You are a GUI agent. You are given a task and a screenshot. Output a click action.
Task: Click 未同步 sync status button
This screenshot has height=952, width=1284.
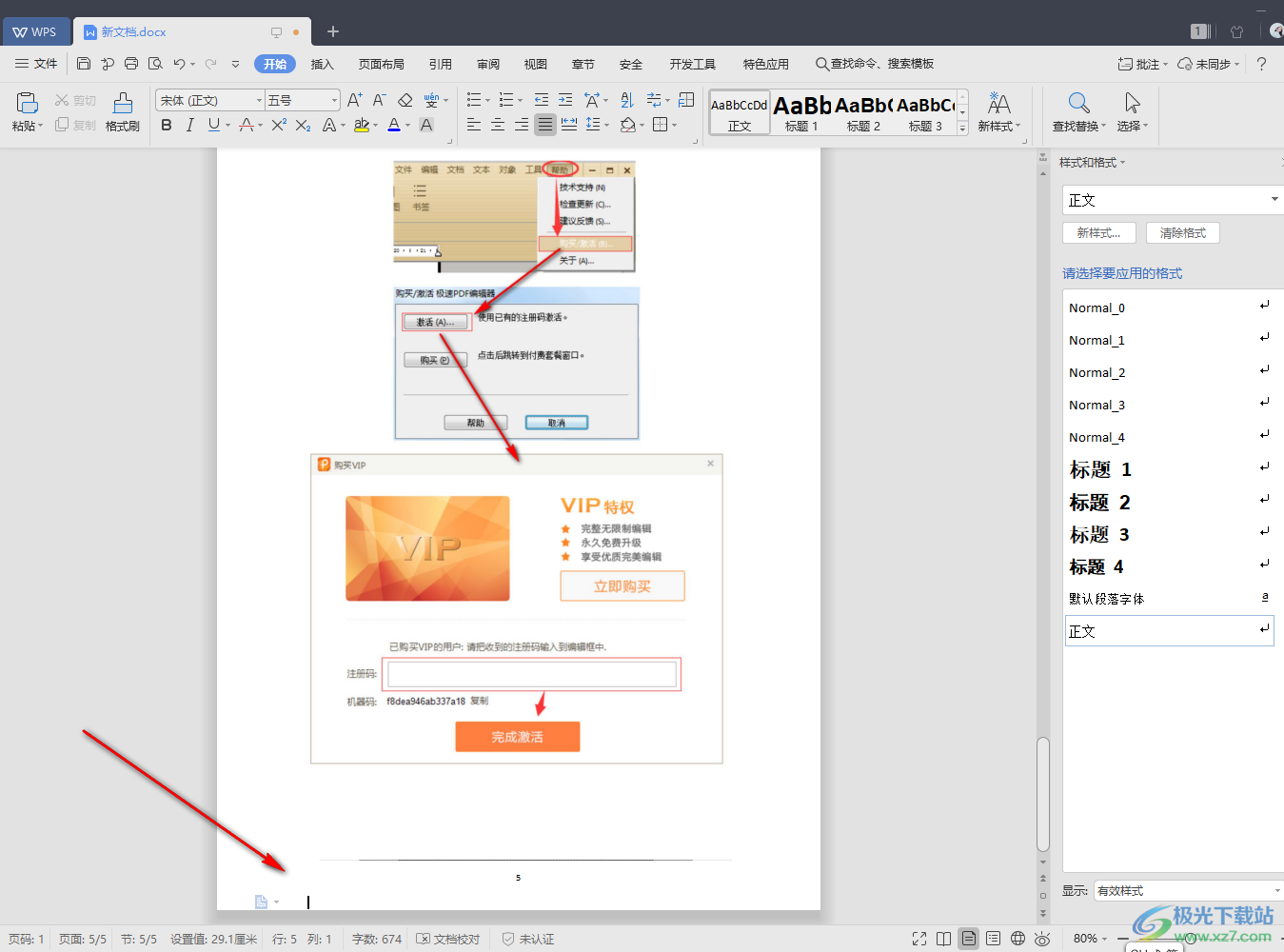pyautogui.click(x=1208, y=64)
